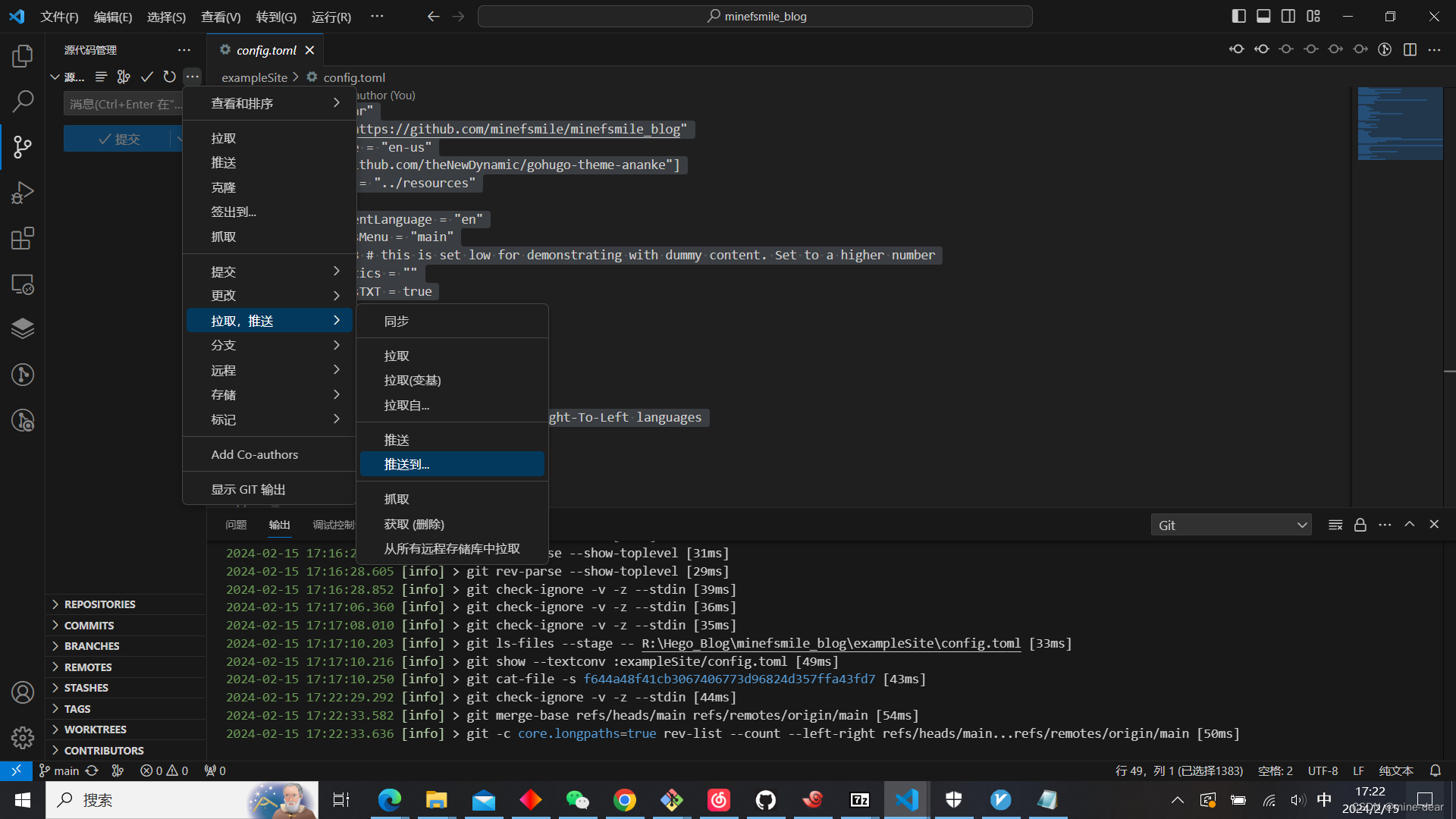The width and height of the screenshot is (1456, 819).
Task: Toggle the bottom panel layout button
Action: coord(1263,16)
